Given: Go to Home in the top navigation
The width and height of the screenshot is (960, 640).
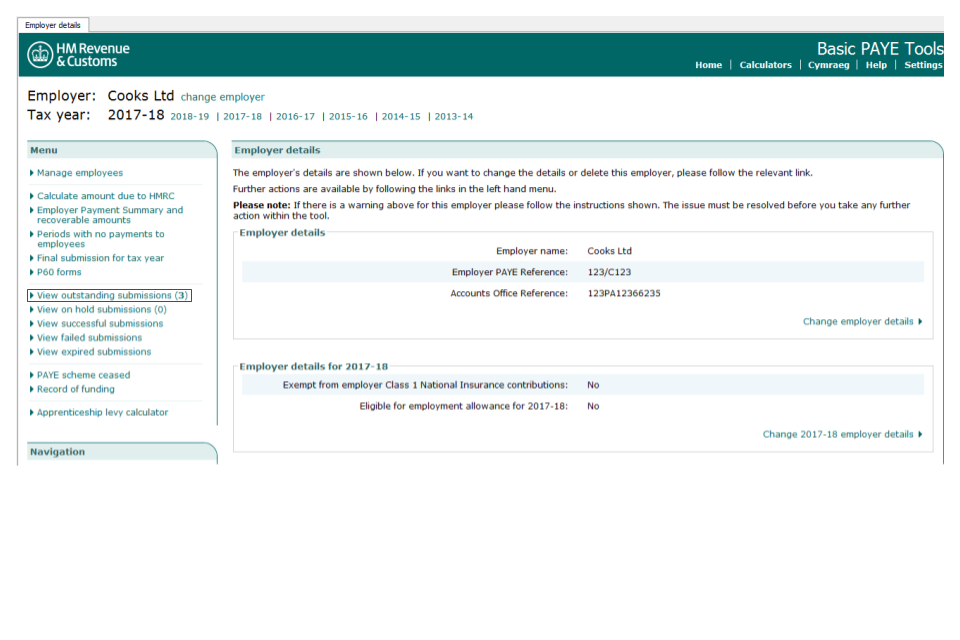Looking at the screenshot, I should click(x=708, y=65).
